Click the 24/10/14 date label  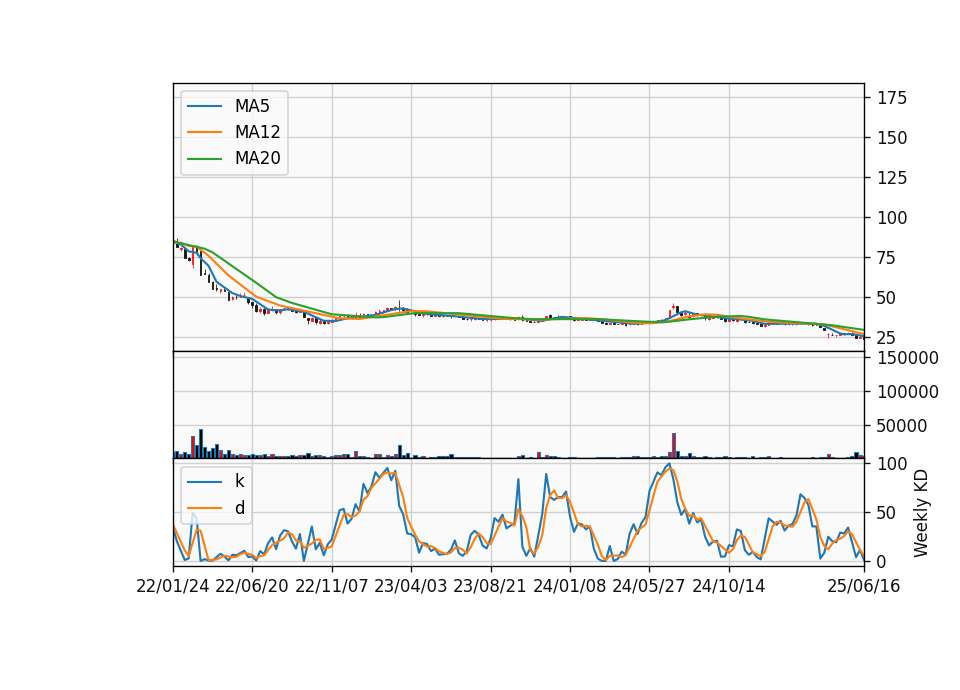(729, 586)
